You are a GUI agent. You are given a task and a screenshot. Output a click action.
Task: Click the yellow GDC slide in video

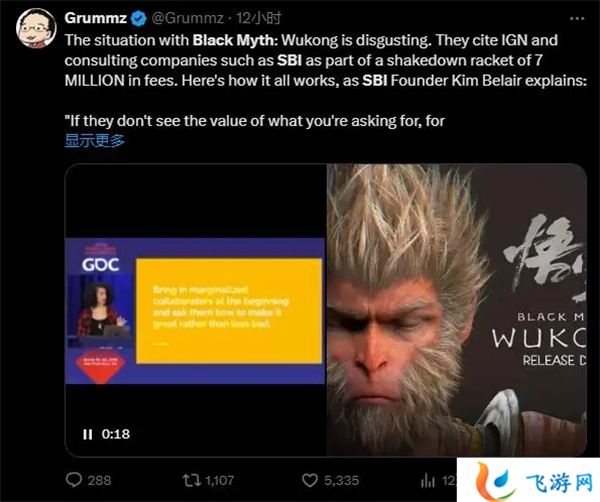click(229, 311)
